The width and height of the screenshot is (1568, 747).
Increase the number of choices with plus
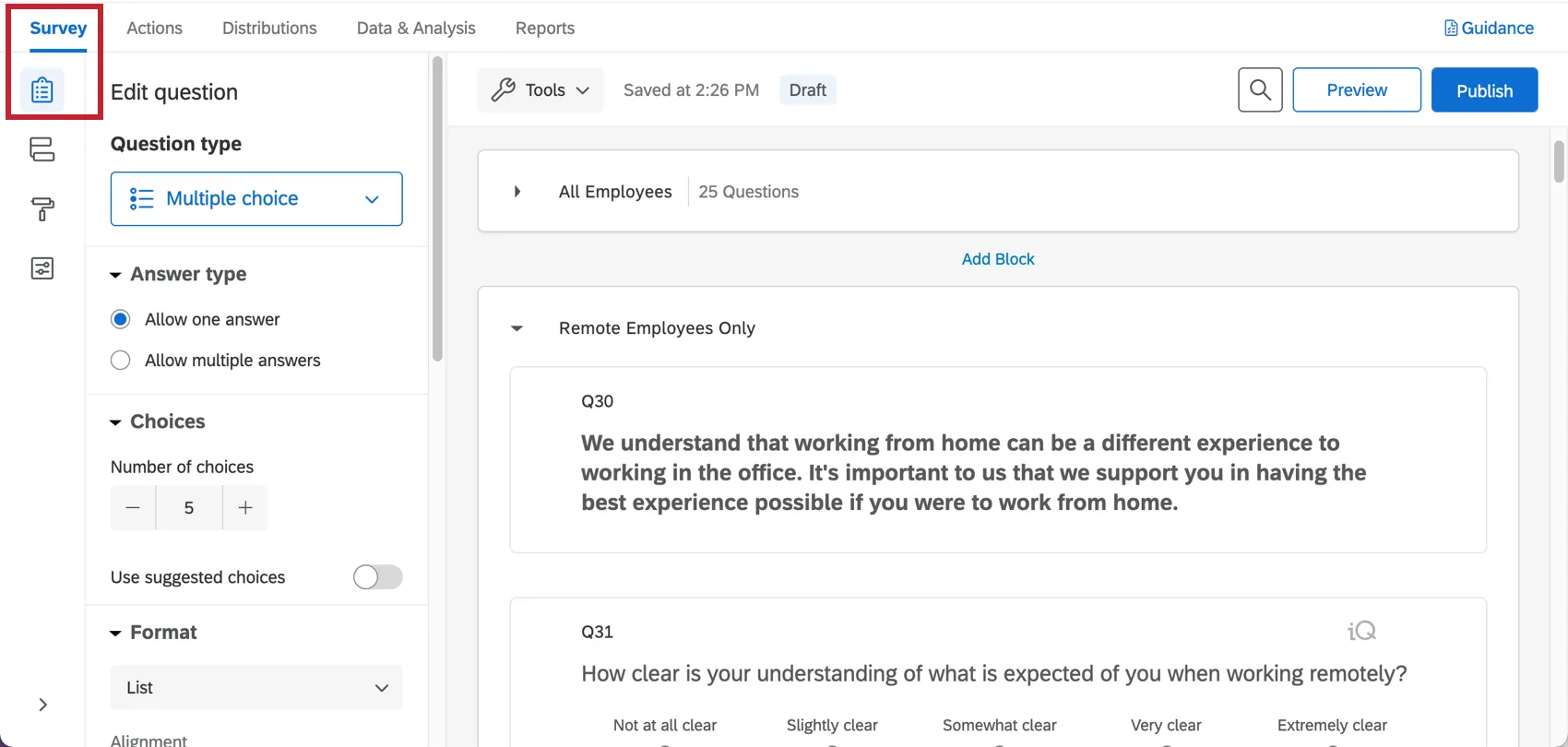click(x=245, y=508)
